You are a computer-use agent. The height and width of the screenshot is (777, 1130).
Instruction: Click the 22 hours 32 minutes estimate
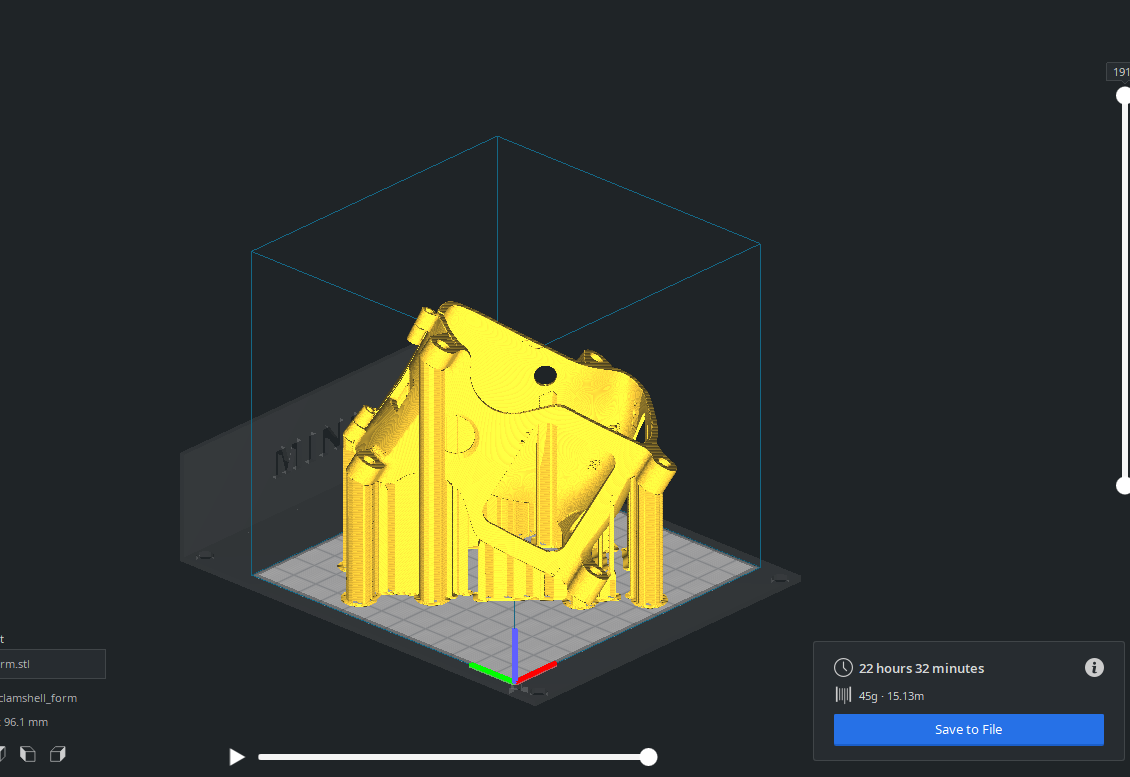921,668
